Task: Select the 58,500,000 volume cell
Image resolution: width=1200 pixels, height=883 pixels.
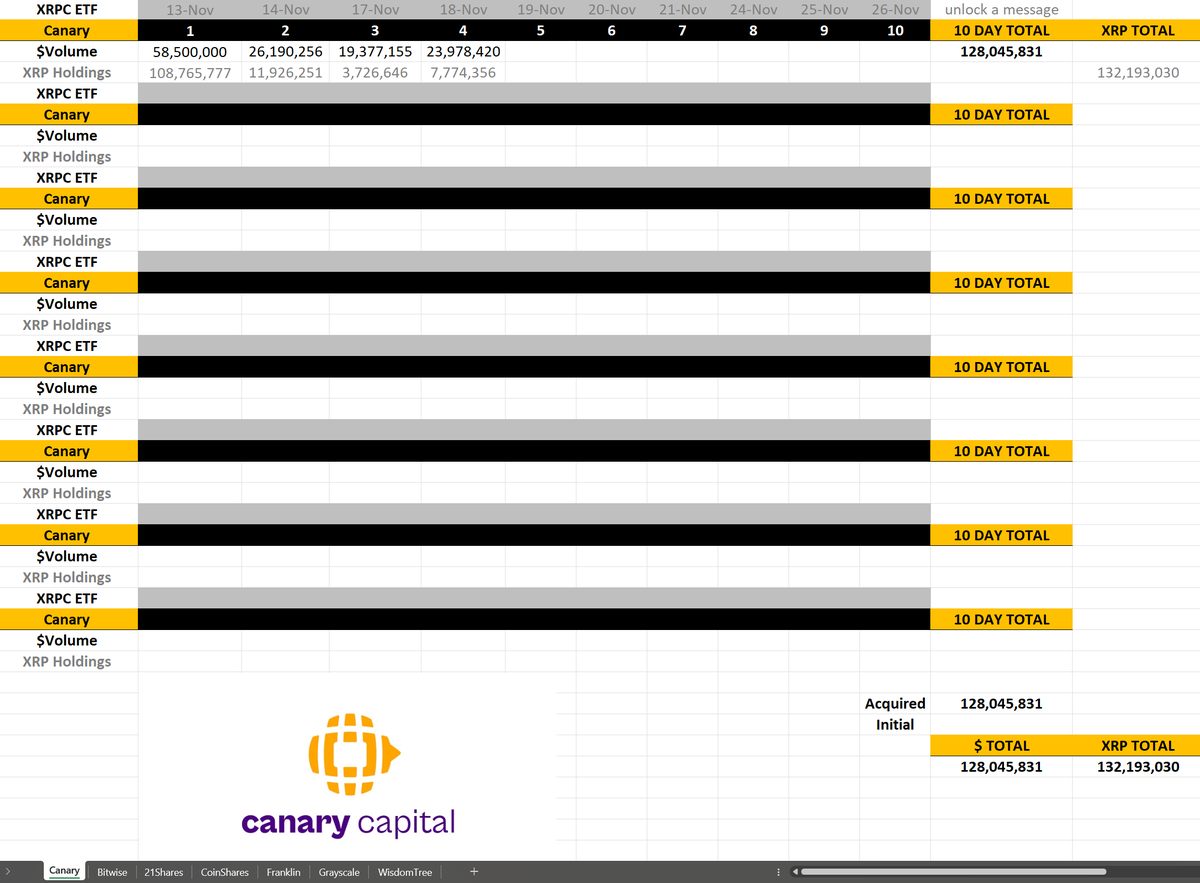Action: click(x=190, y=51)
